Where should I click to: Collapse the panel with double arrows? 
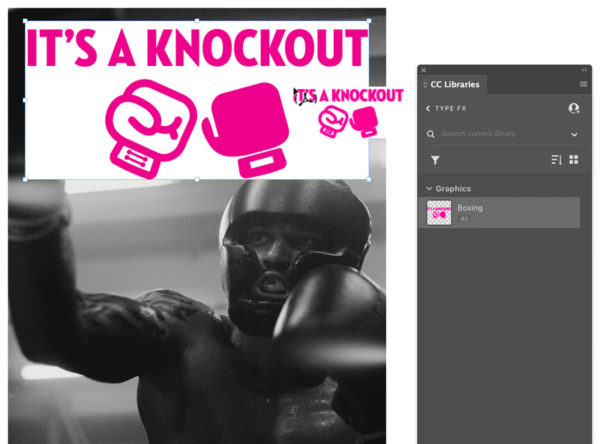584,70
